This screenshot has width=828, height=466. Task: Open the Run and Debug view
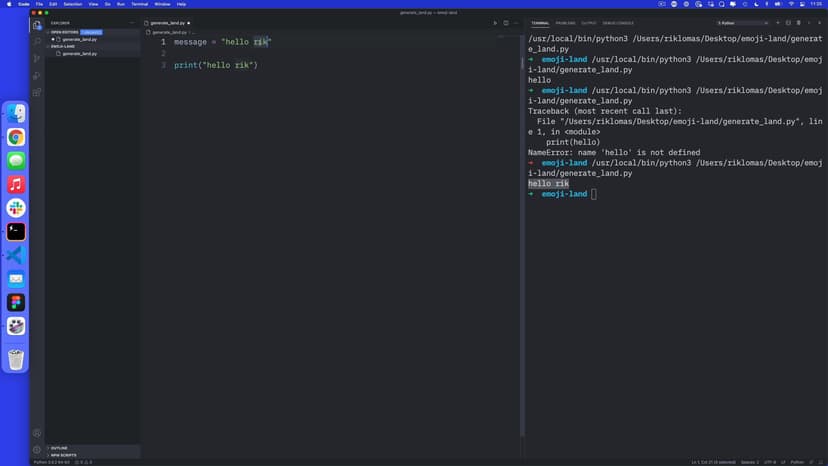37,75
